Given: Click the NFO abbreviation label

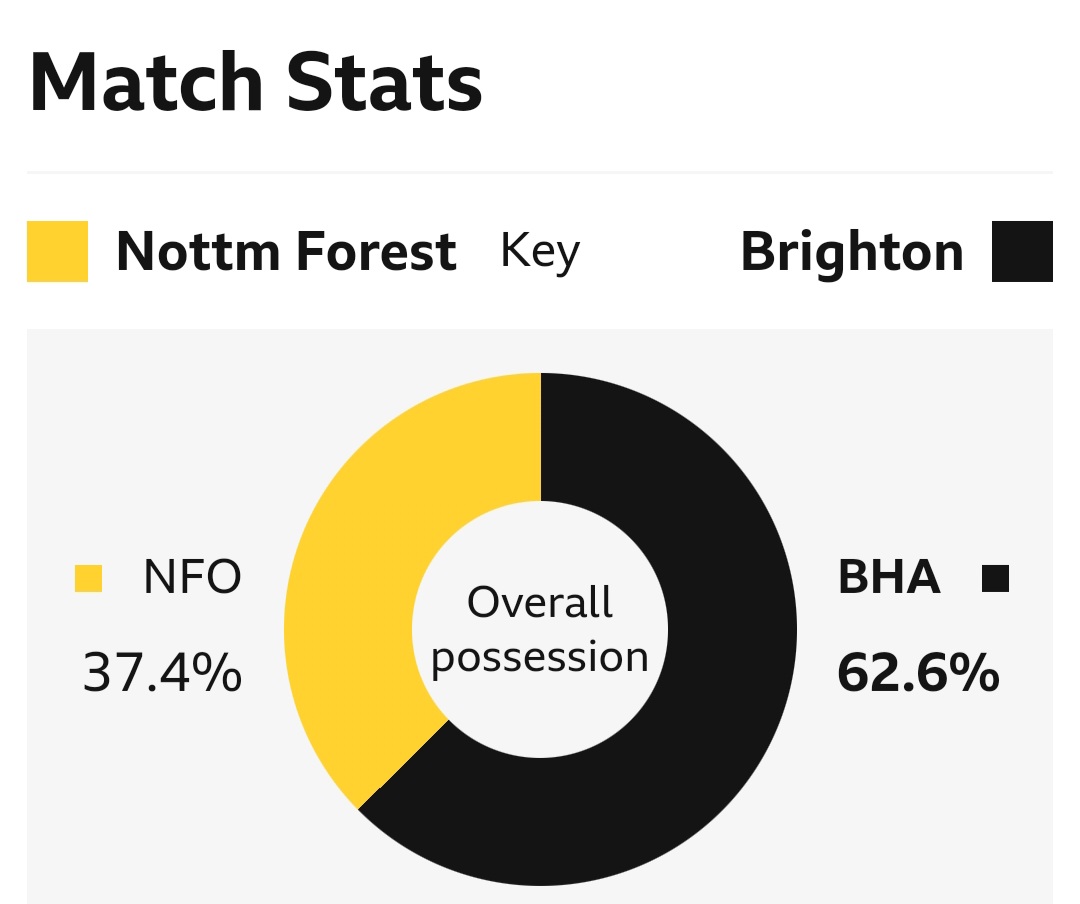Looking at the screenshot, I should 192,577.
